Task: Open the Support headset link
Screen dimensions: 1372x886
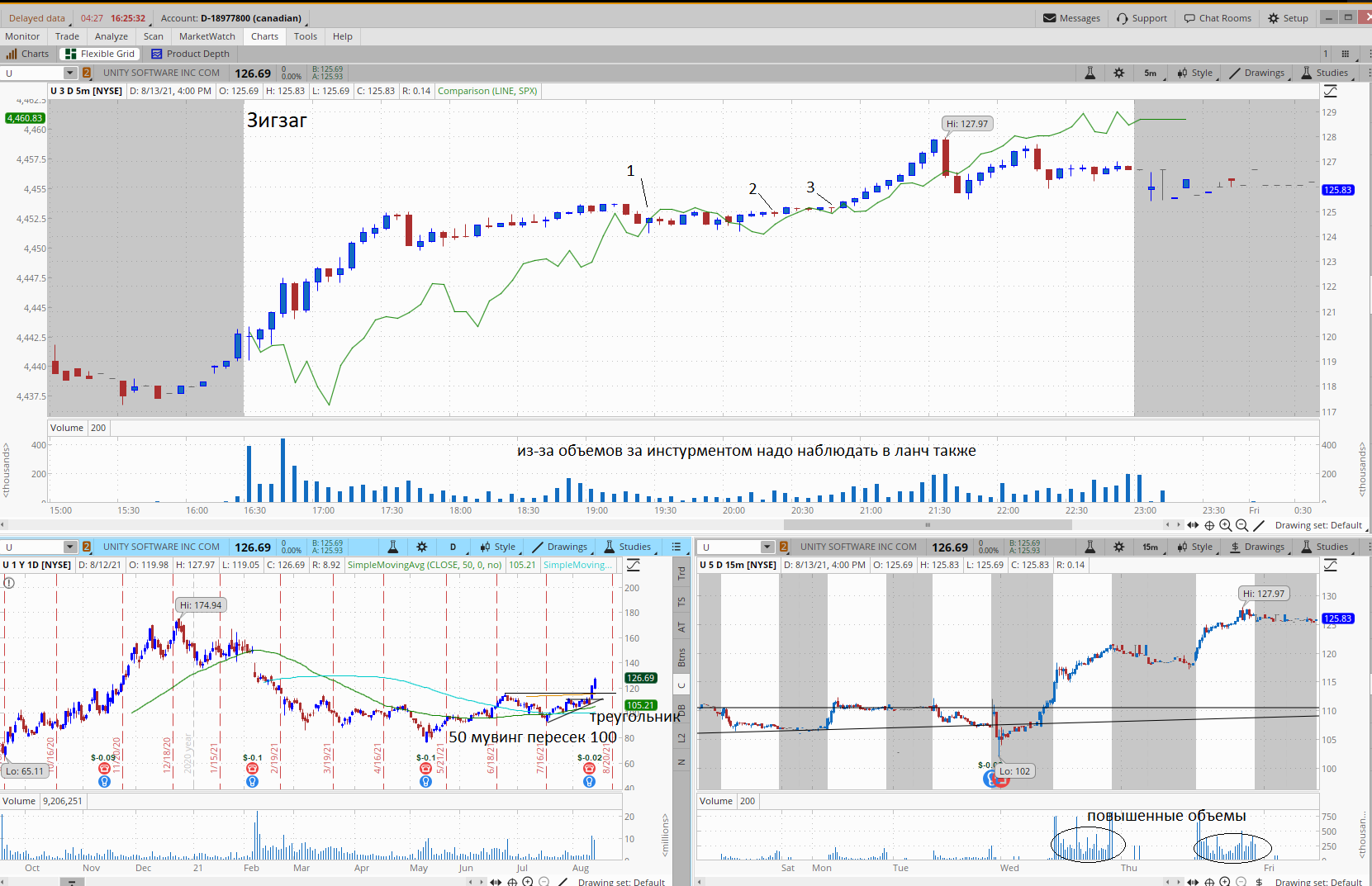Action: point(1142,18)
